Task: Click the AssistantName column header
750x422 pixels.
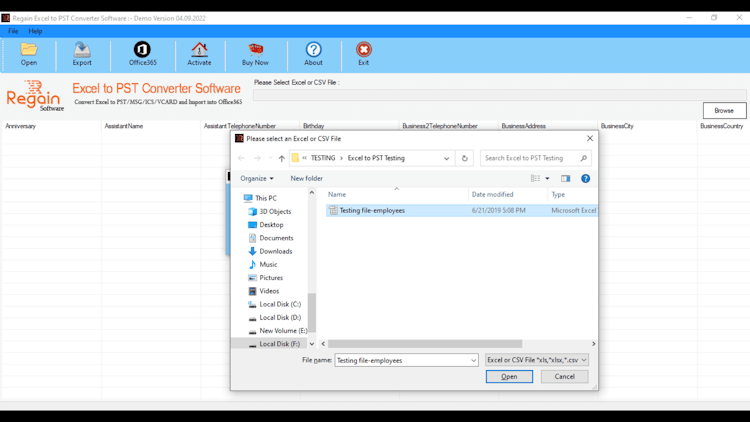Action: pos(124,126)
